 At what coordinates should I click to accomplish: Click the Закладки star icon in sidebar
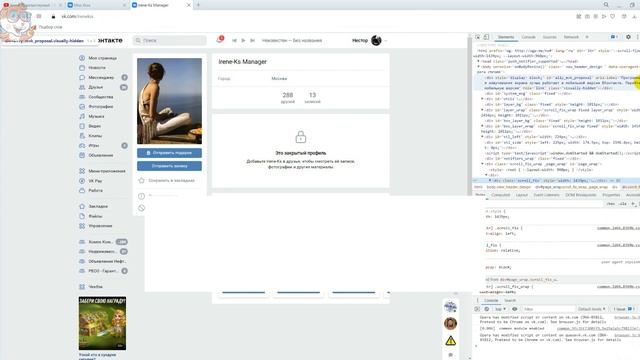(x=82, y=207)
